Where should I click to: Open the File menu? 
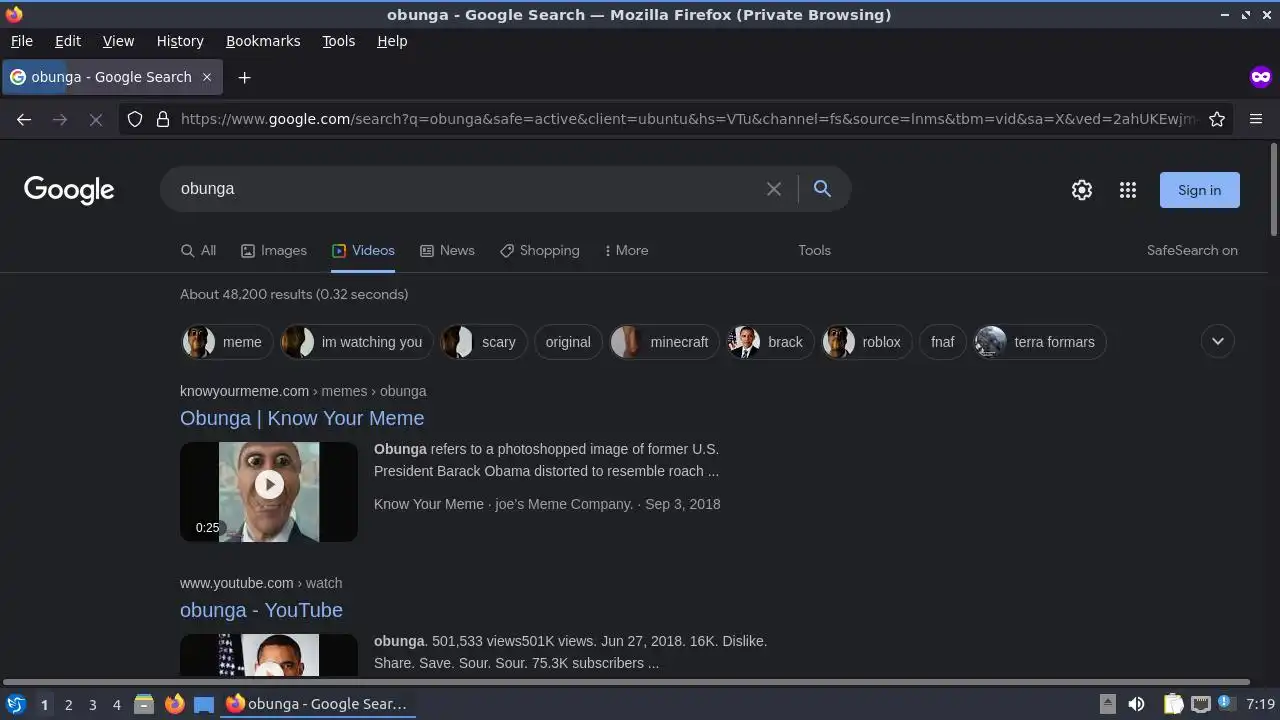point(21,41)
